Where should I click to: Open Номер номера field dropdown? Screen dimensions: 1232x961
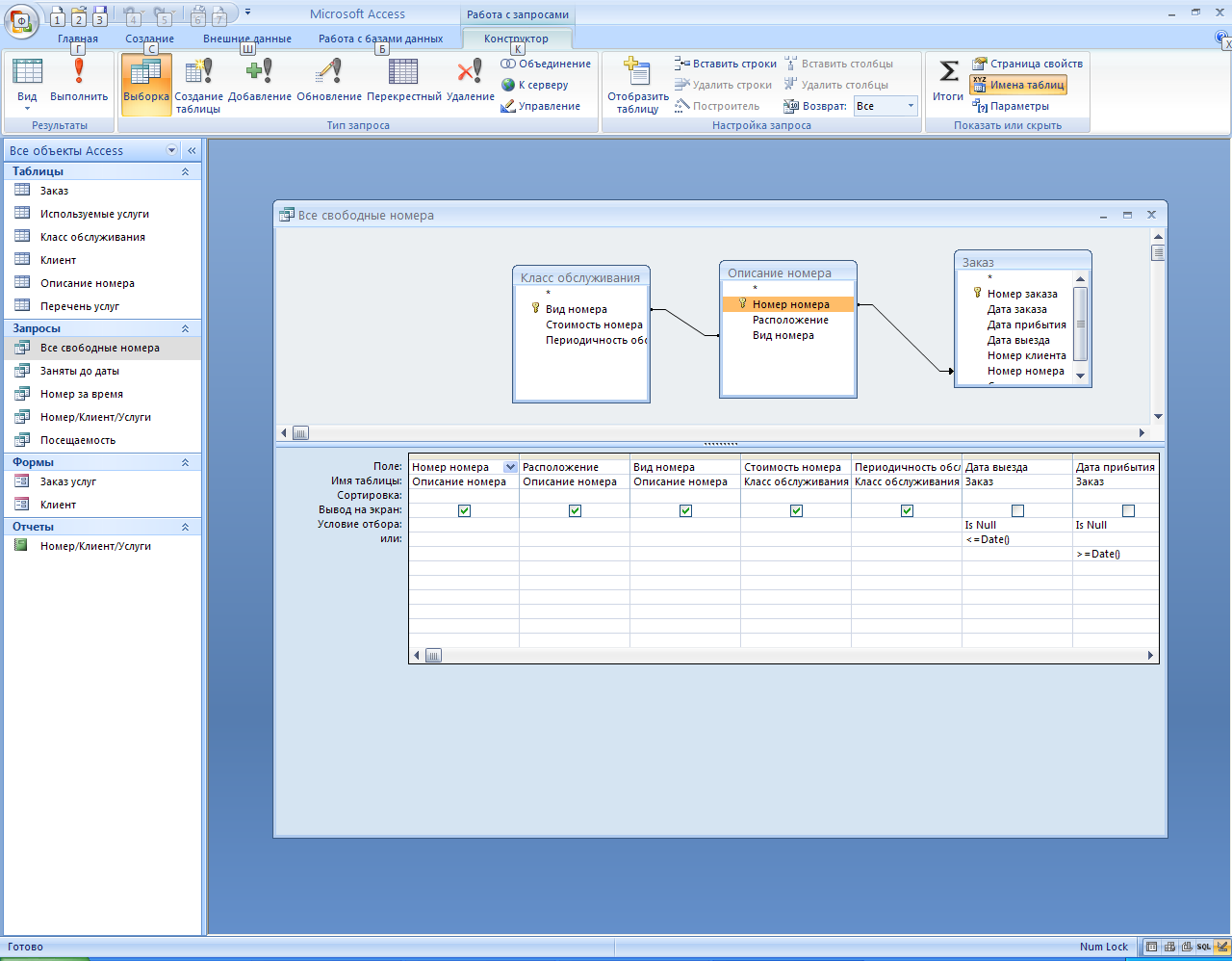pos(510,467)
